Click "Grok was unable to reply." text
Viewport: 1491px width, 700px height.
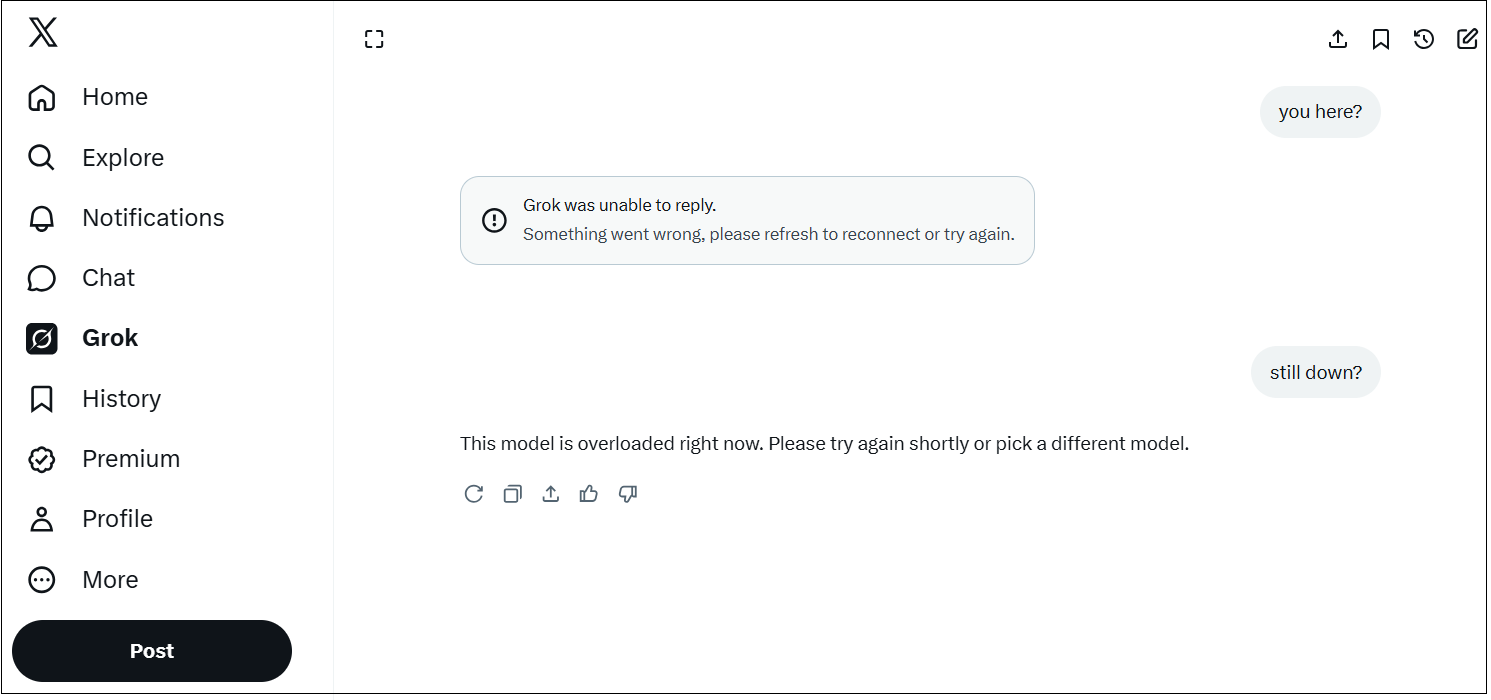(619, 205)
